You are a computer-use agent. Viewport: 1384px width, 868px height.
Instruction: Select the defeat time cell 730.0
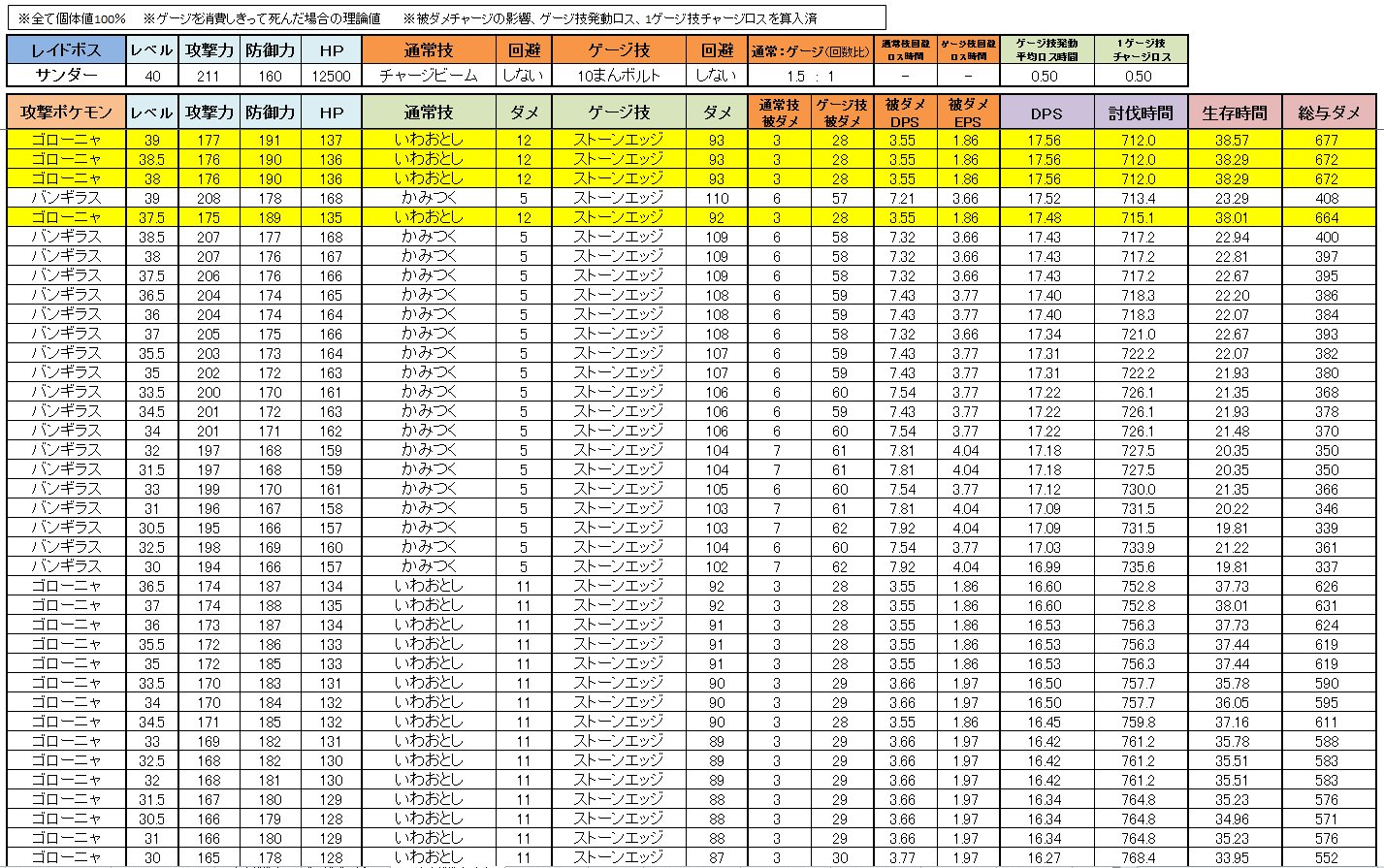(x=1141, y=489)
